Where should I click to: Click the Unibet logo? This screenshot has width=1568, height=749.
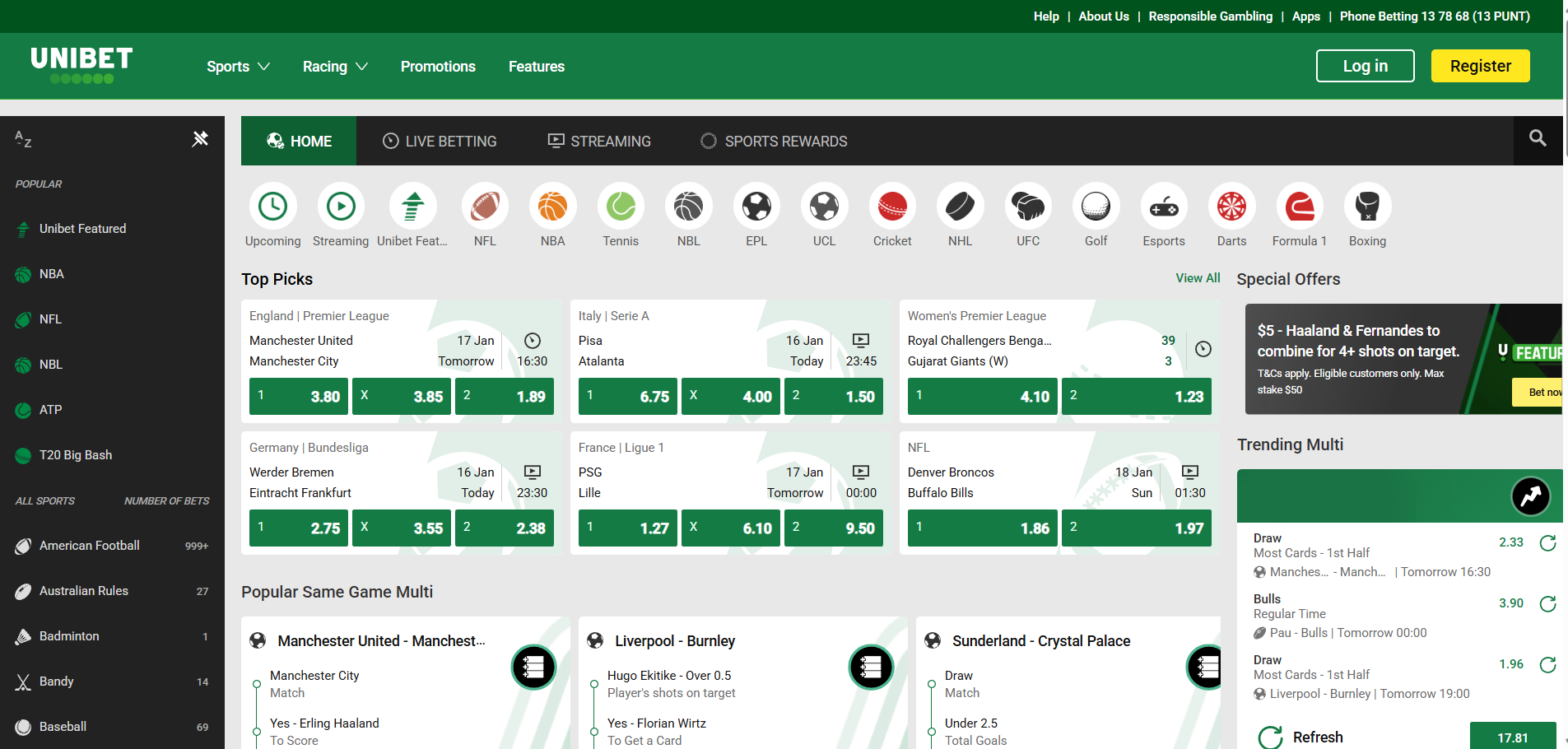(x=81, y=65)
